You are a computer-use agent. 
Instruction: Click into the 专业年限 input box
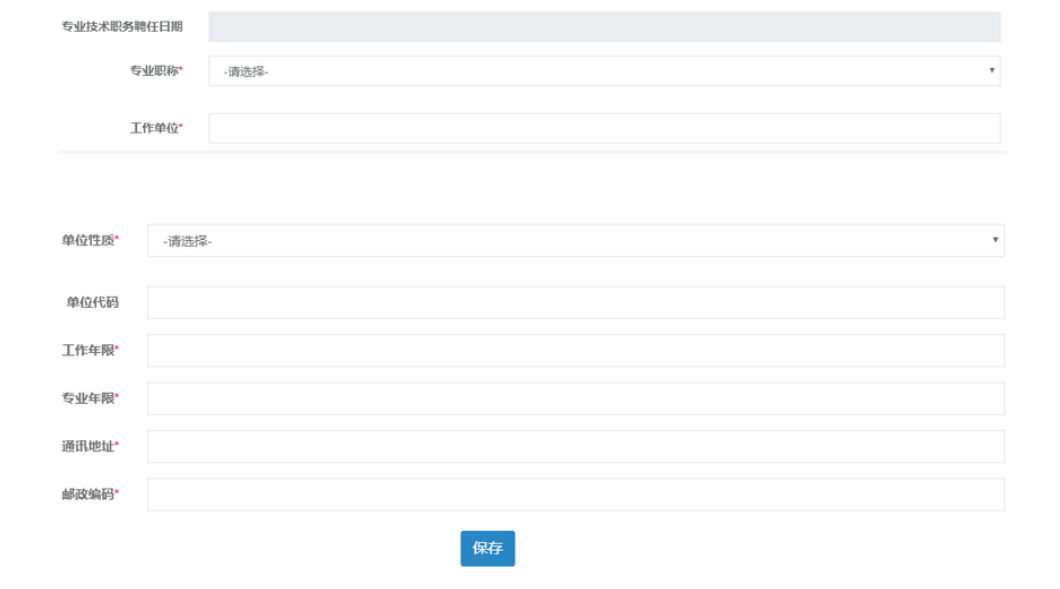pyautogui.click(x=575, y=398)
